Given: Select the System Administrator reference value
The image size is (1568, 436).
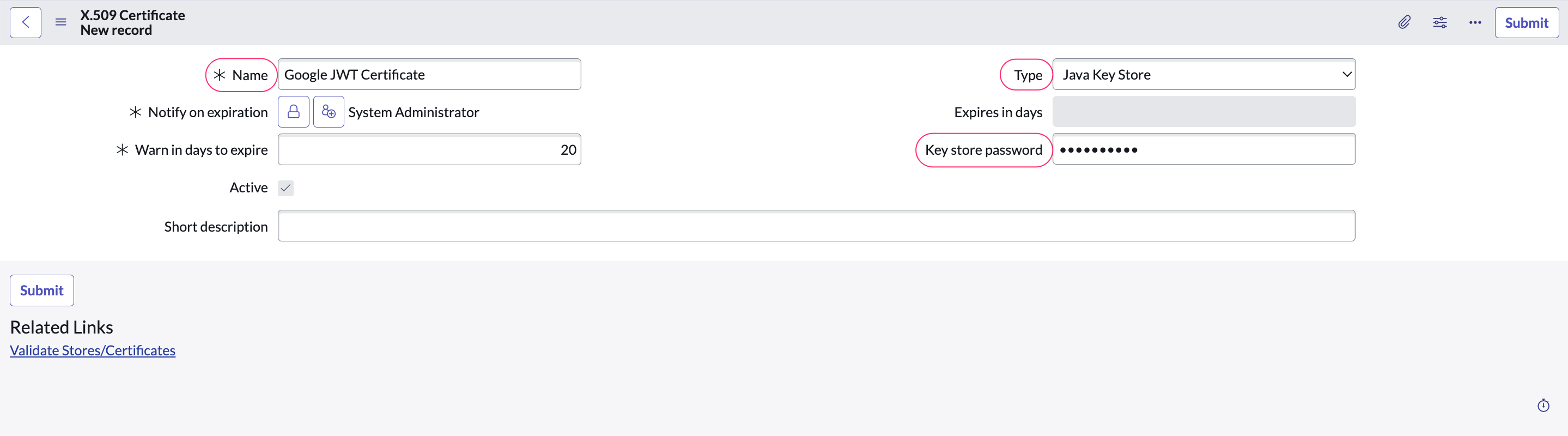Looking at the screenshot, I should click(414, 111).
